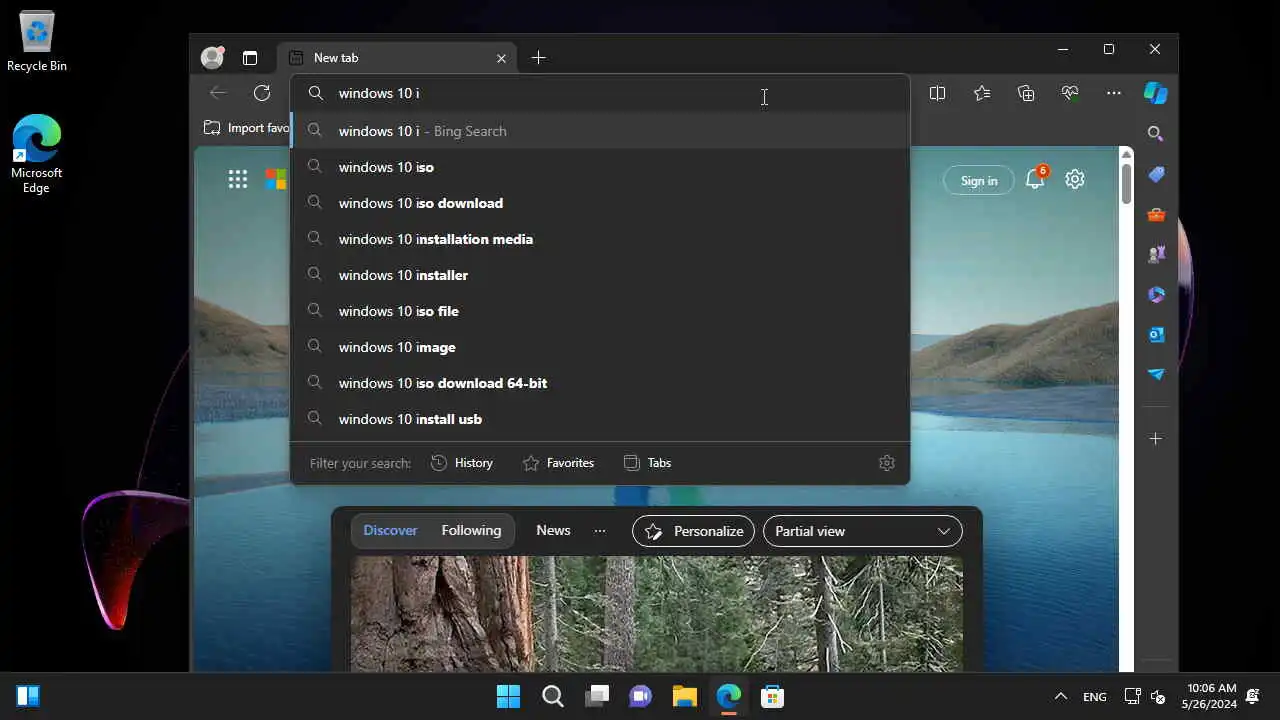Screen dimensions: 1280x720
Task: Close the New tab tab
Action: pos(501,58)
